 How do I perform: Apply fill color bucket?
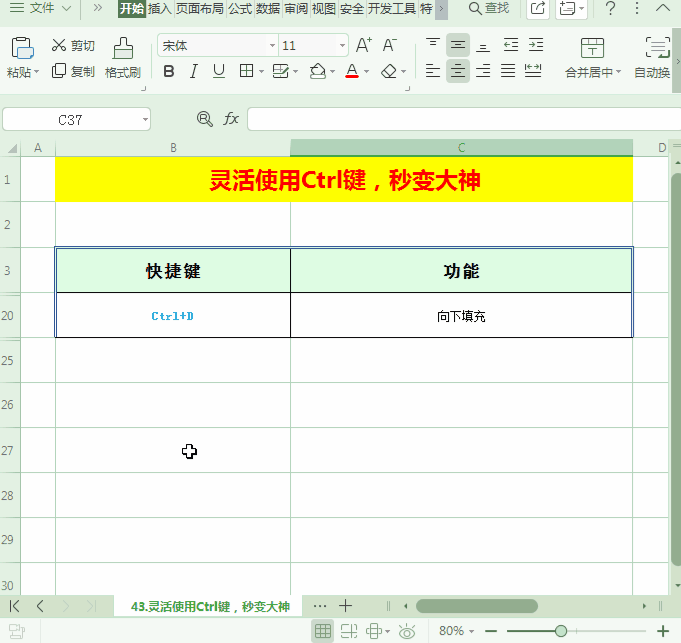318,71
